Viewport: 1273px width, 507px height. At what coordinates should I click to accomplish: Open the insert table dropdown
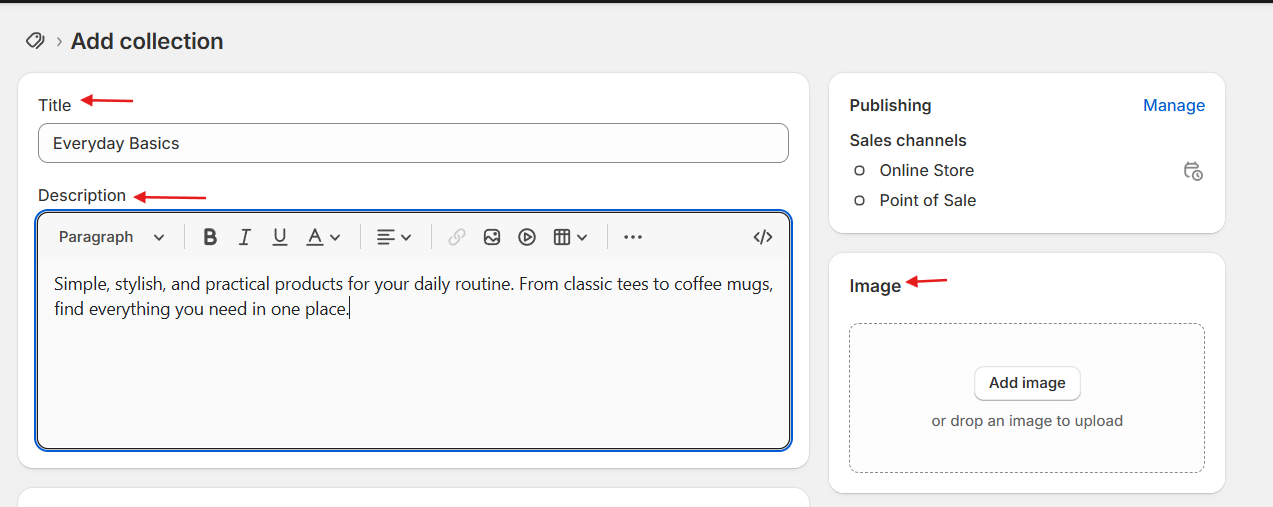click(570, 237)
